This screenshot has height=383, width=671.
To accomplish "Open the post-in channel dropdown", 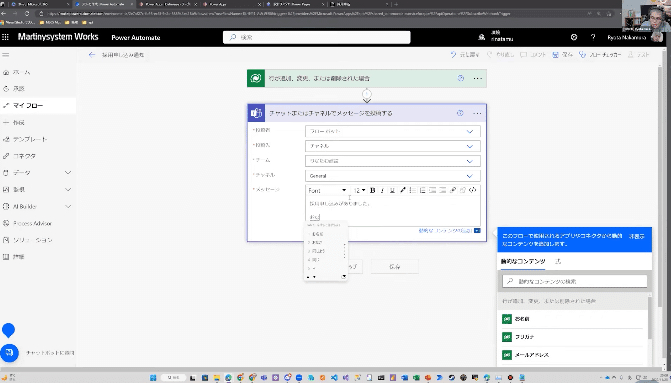I will 393,146.
